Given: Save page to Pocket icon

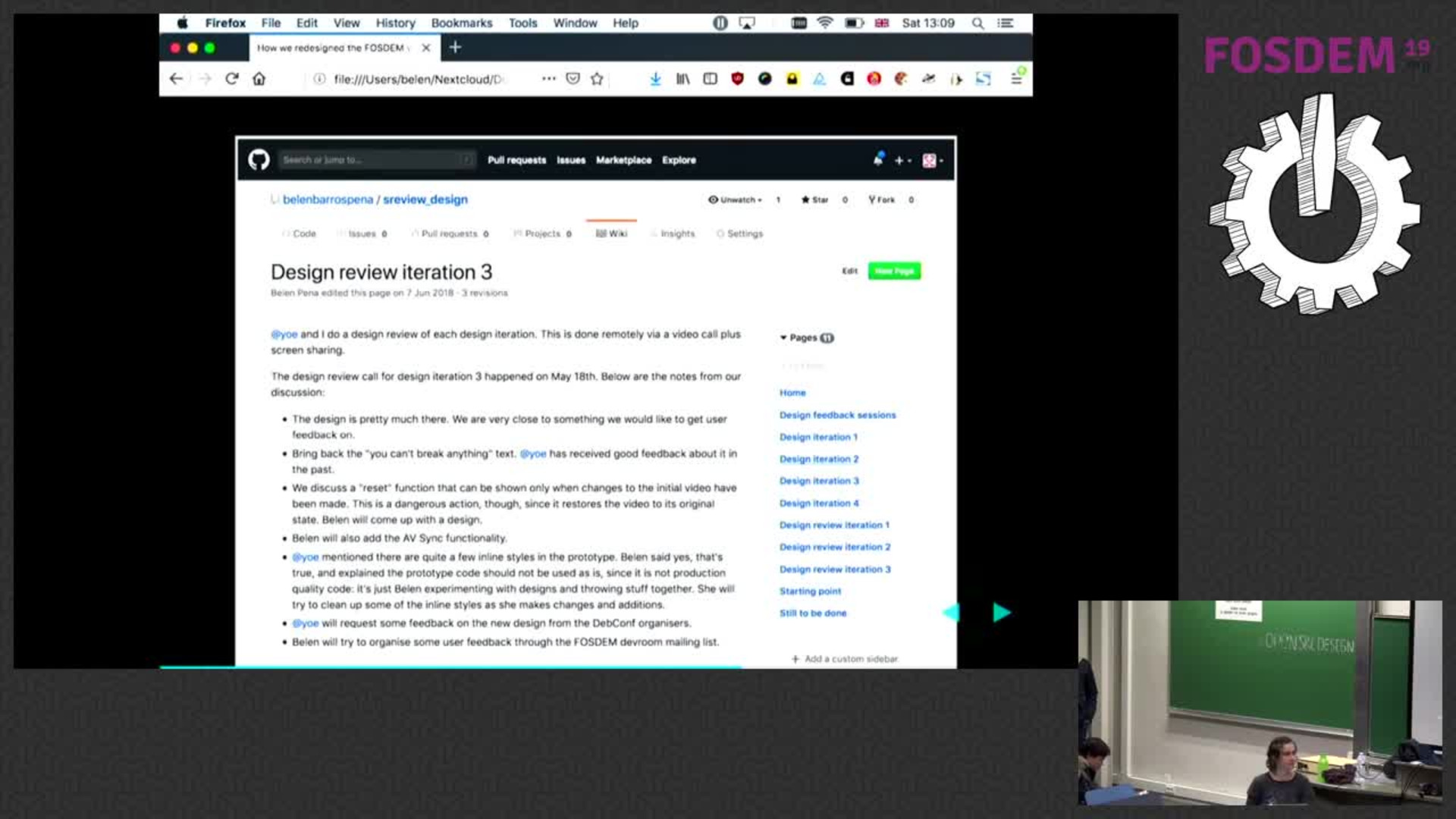Looking at the screenshot, I should click(x=573, y=79).
